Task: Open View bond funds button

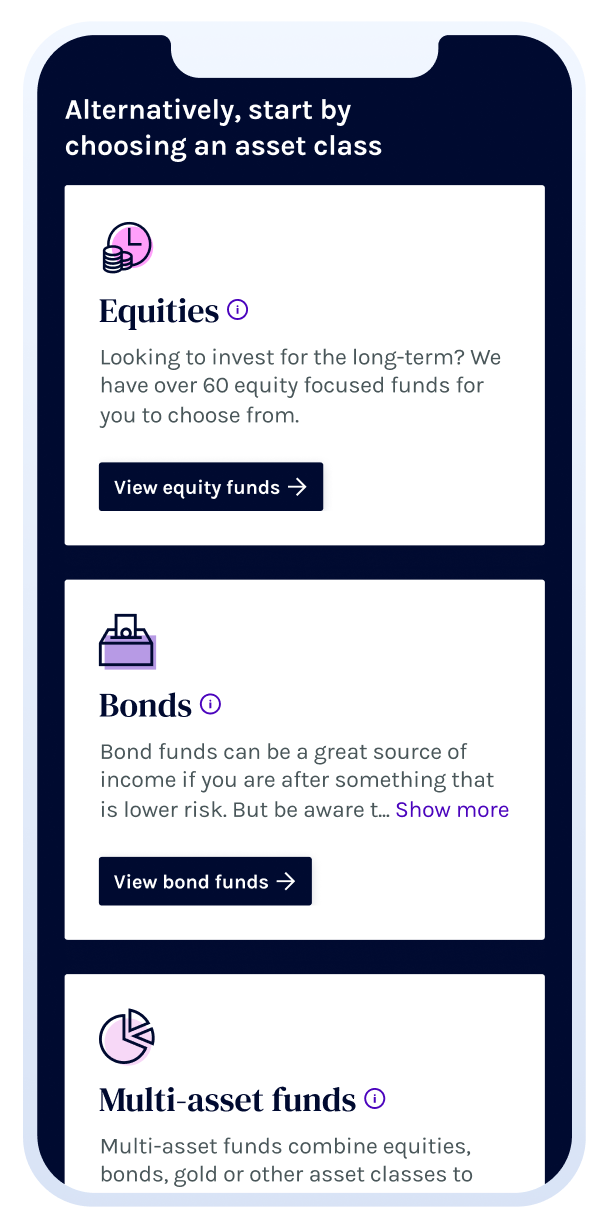Action: pos(205,881)
